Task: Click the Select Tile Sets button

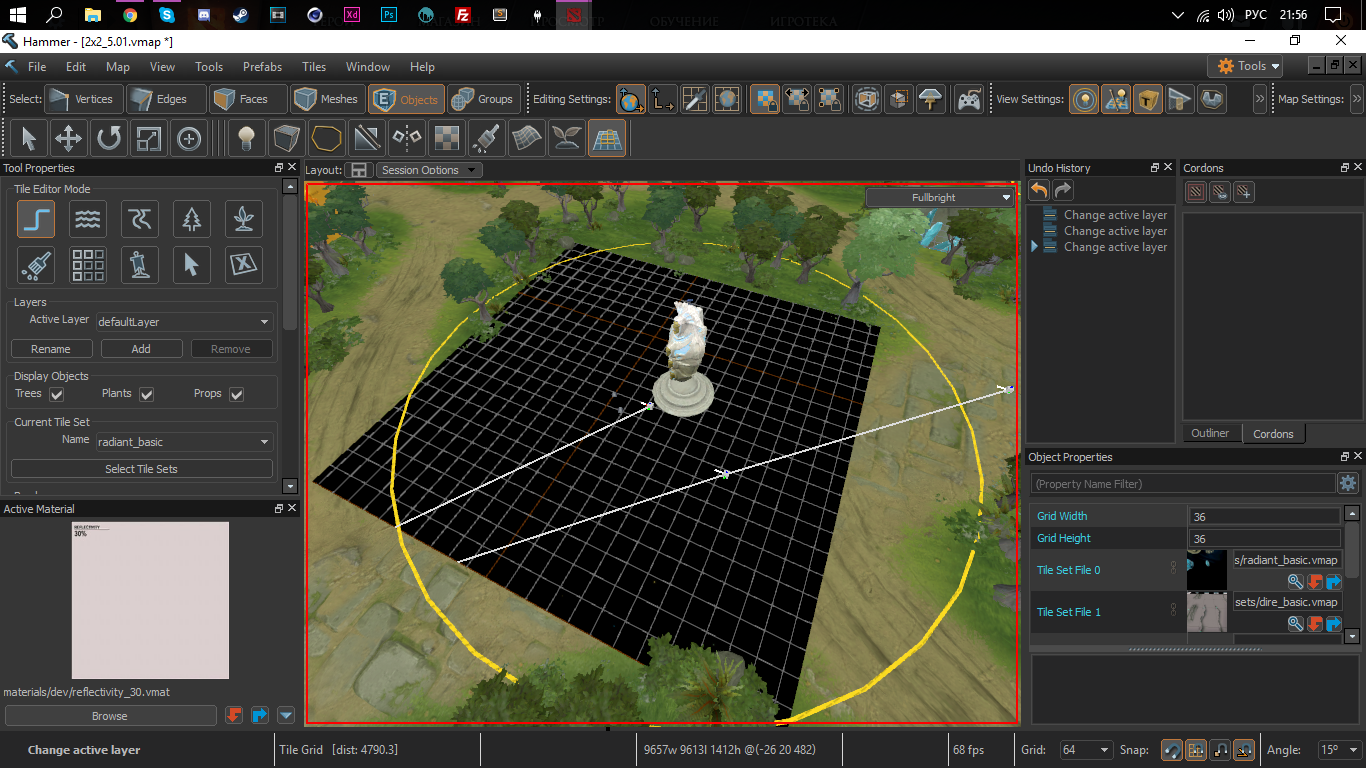Action: click(141, 469)
